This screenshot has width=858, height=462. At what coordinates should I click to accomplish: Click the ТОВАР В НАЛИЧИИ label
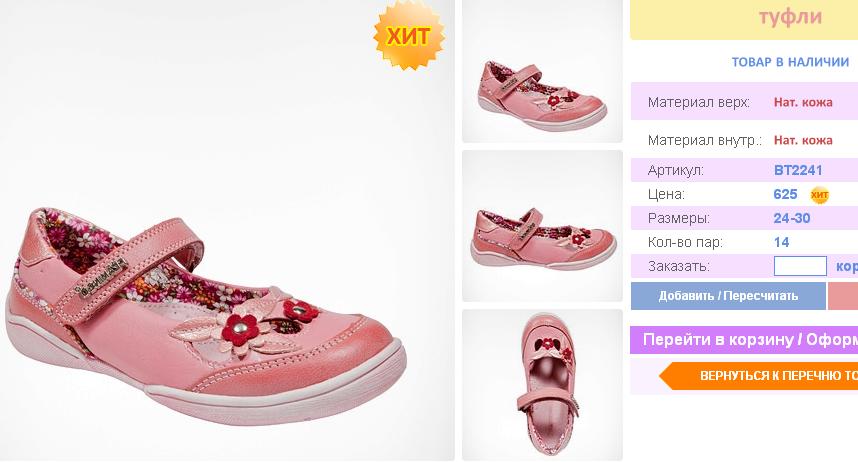pos(790,62)
